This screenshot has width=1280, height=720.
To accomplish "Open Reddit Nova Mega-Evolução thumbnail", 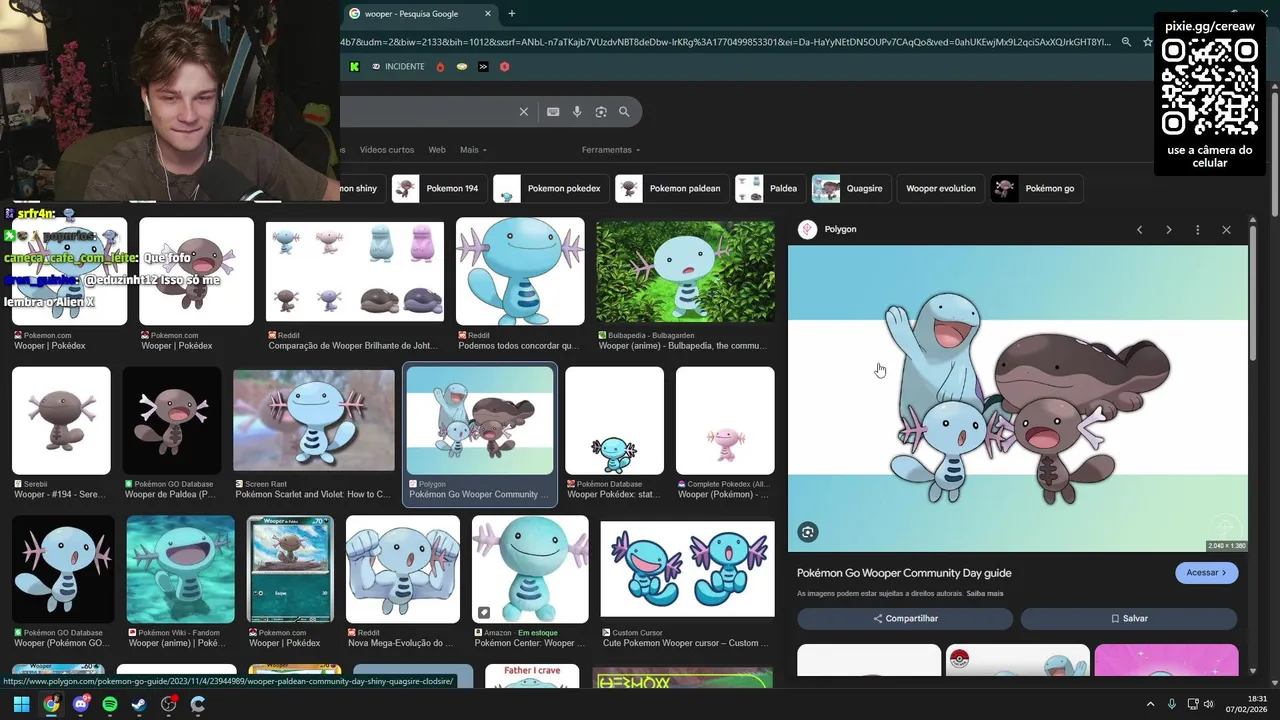I will click(403, 569).
